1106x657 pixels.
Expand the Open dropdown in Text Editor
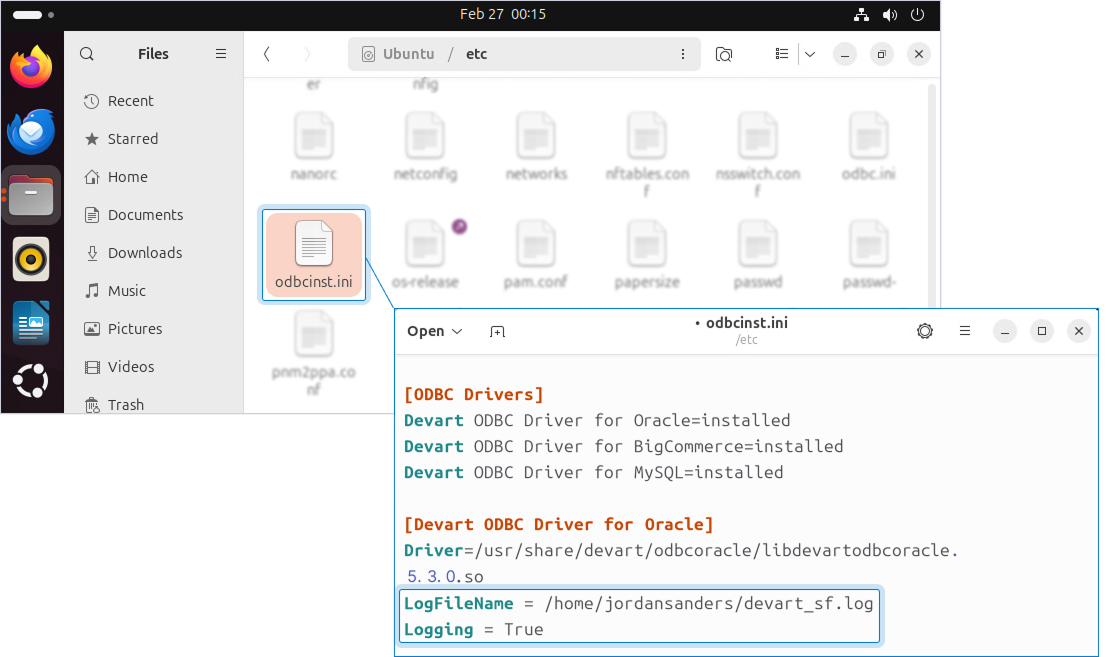point(434,331)
